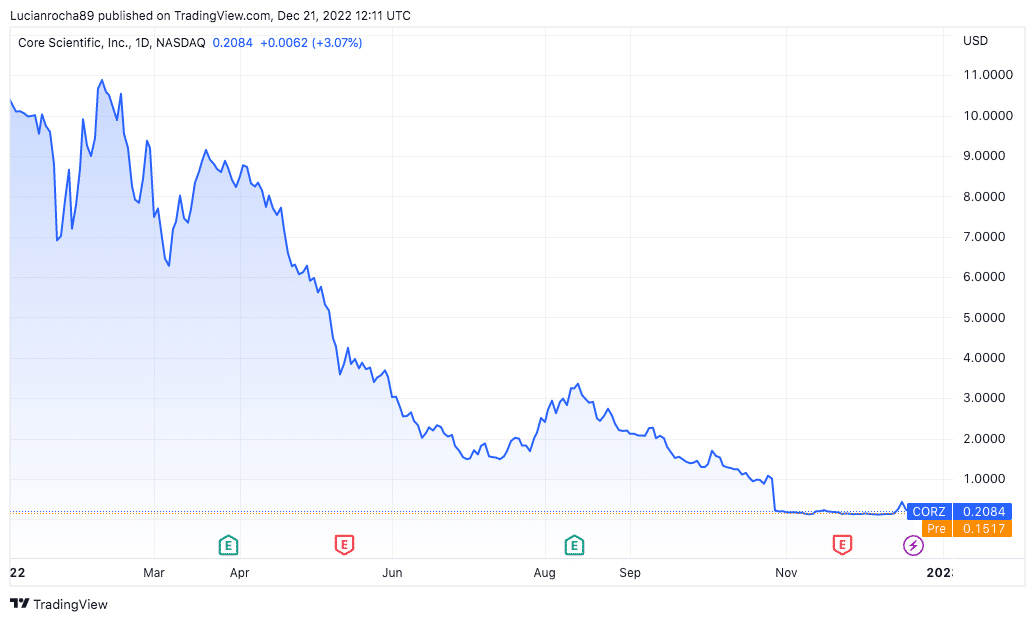Screen dimensions: 1035x621
Task: Click the Sep label on time axis
Action: (630, 573)
